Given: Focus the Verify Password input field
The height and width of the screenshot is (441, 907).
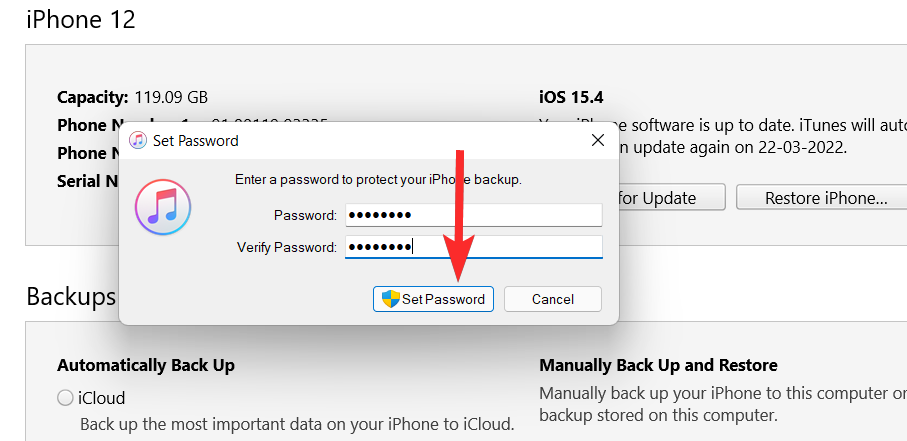Looking at the screenshot, I should 473,247.
